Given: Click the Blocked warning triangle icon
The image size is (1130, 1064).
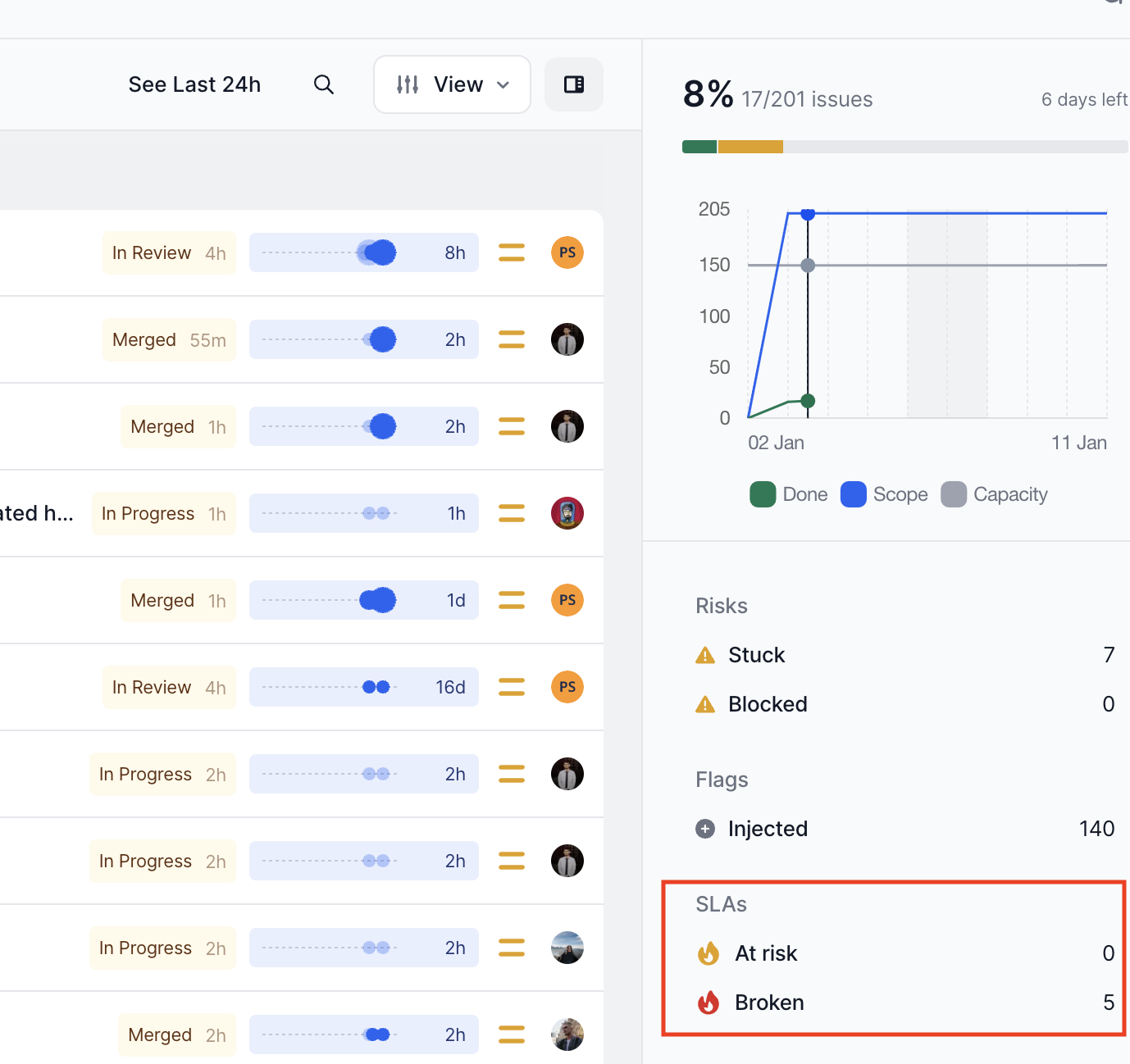Looking at the screenshot, I should point(705,704).
